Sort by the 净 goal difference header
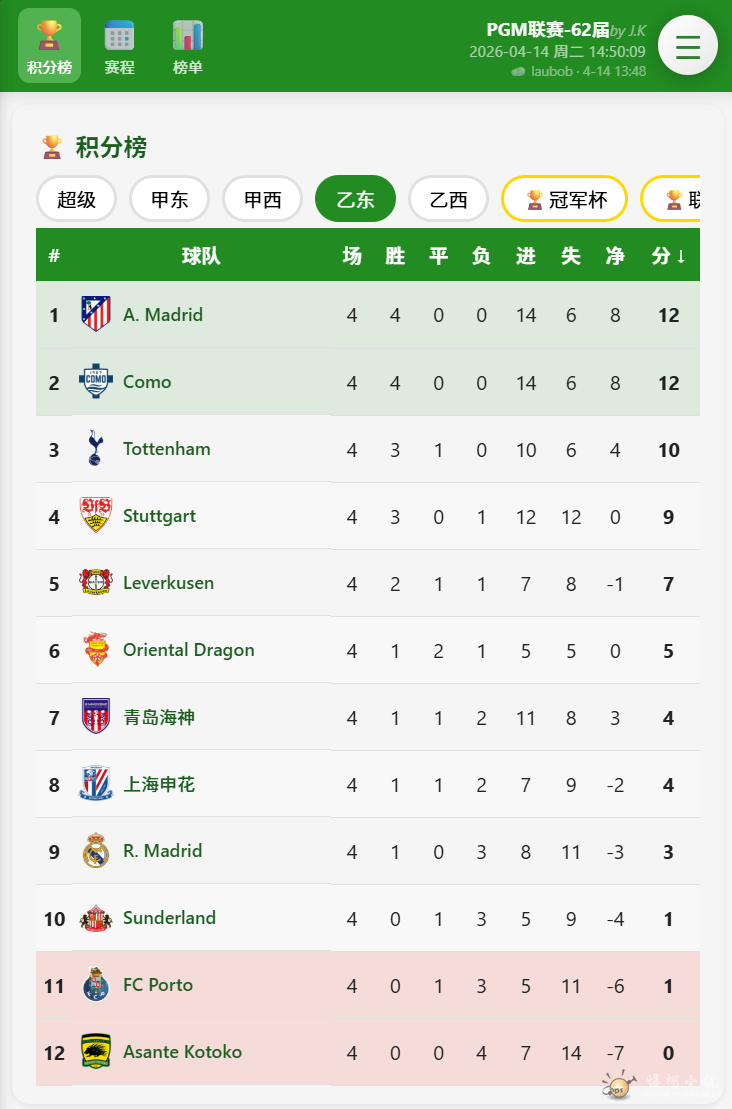732x1109 pixels. pos(615,256)
